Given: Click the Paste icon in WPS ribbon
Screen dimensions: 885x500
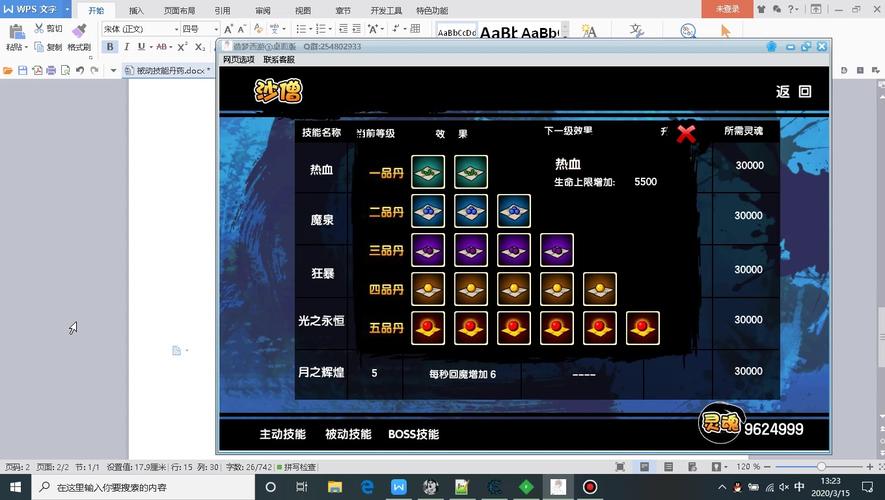Looking at the screenshot, I should pos(16,32).
